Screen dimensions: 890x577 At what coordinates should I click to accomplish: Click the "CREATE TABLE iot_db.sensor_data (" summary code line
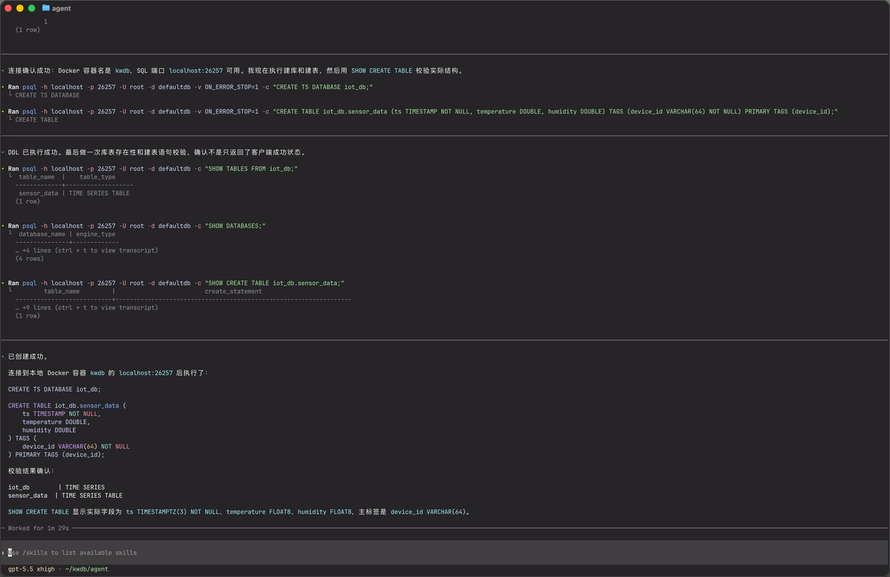point(67,406)
